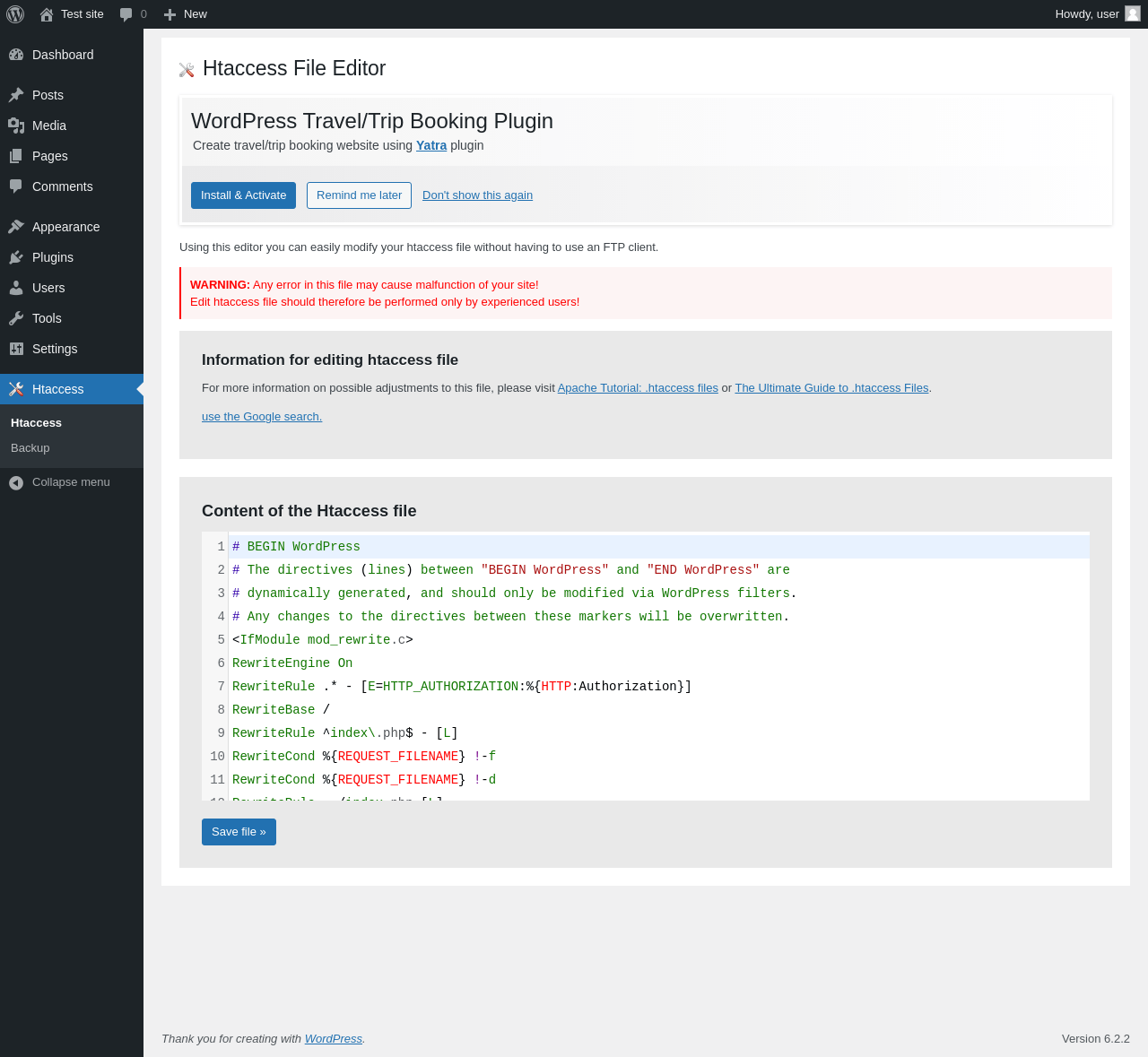This screenshot has height=1057, width=1148.
Task: Open the user avatar in admin bar
Action: [x=1133, y=13]
